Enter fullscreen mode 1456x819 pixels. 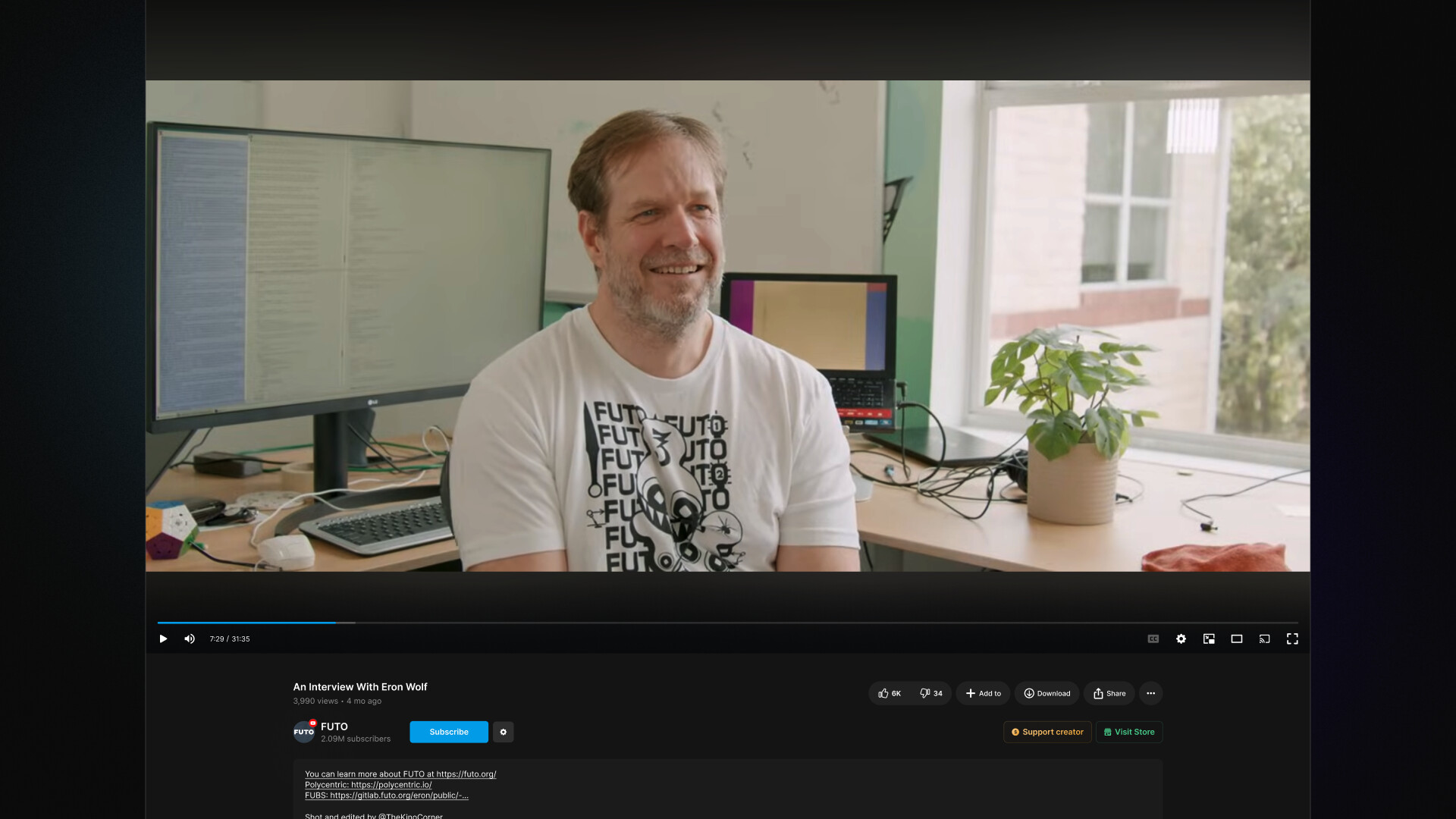(x=1292, y=639)
